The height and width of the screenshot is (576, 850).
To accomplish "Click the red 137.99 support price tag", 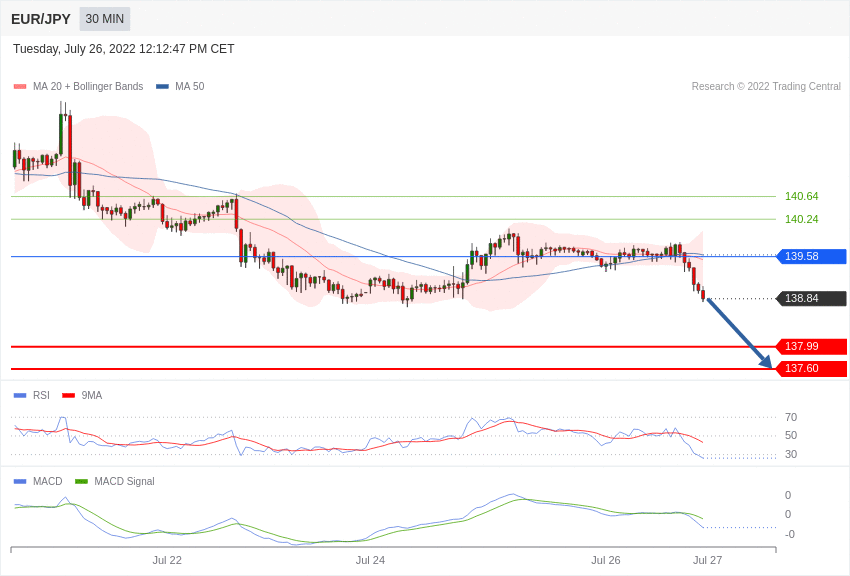I will click(811, 346).
